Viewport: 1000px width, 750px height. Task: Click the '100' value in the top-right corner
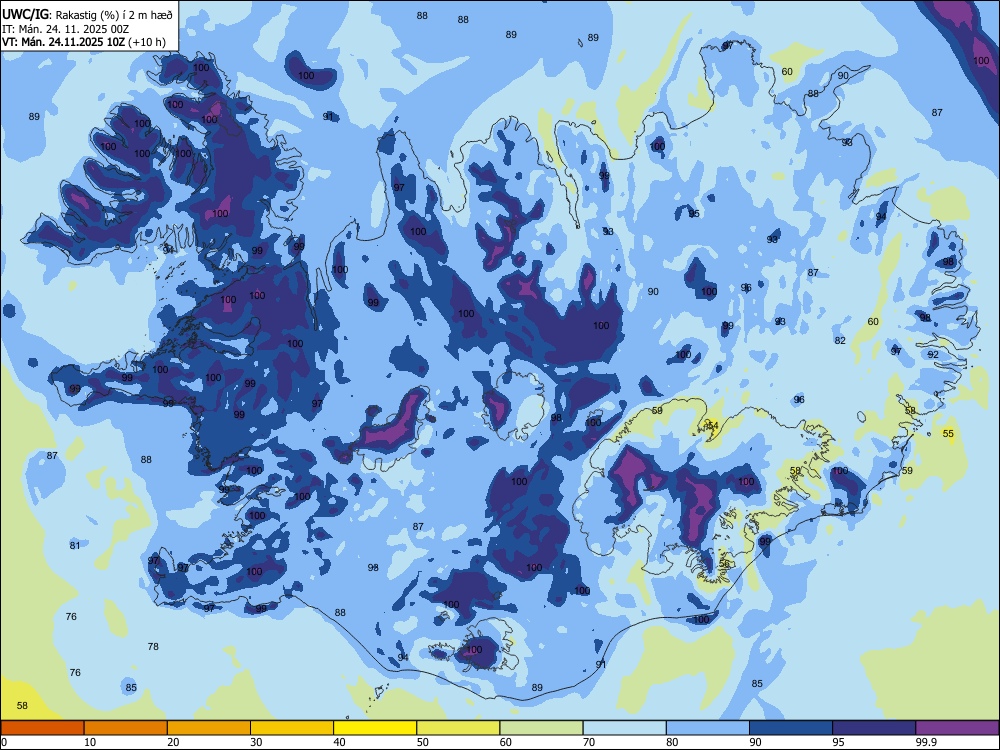tap(981, 61)
